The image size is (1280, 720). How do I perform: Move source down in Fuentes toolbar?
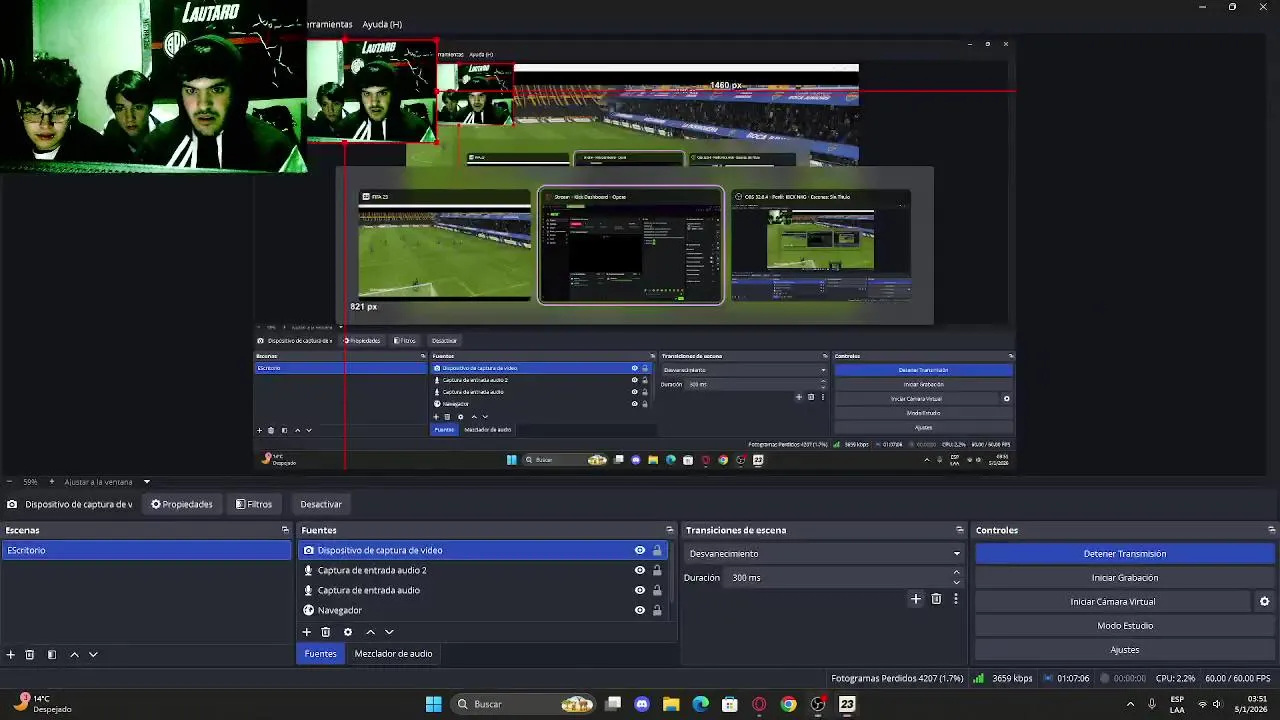pos(389,632)
